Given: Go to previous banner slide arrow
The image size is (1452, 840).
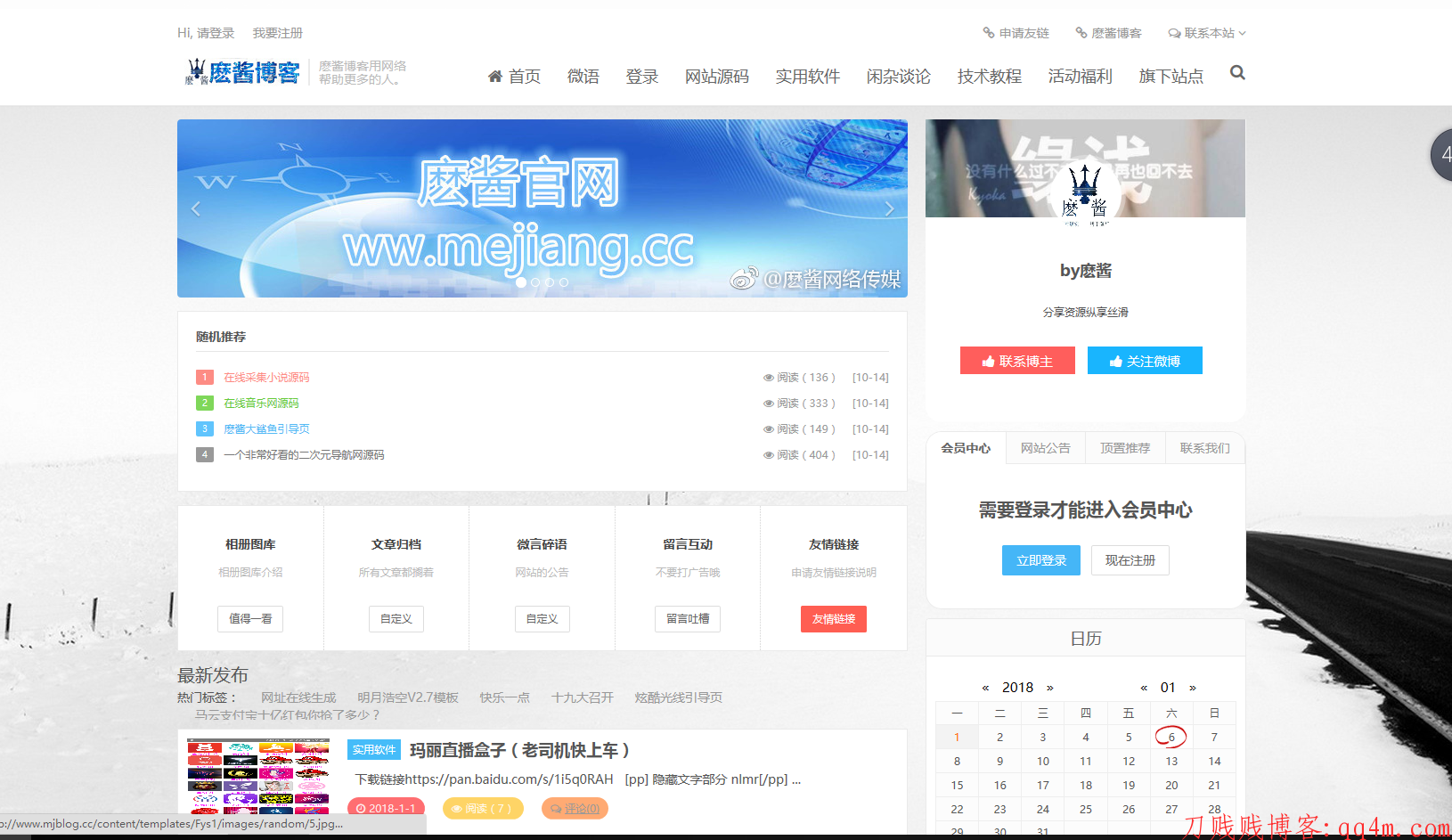Looking at the screenshot, I should pos(196,208).
